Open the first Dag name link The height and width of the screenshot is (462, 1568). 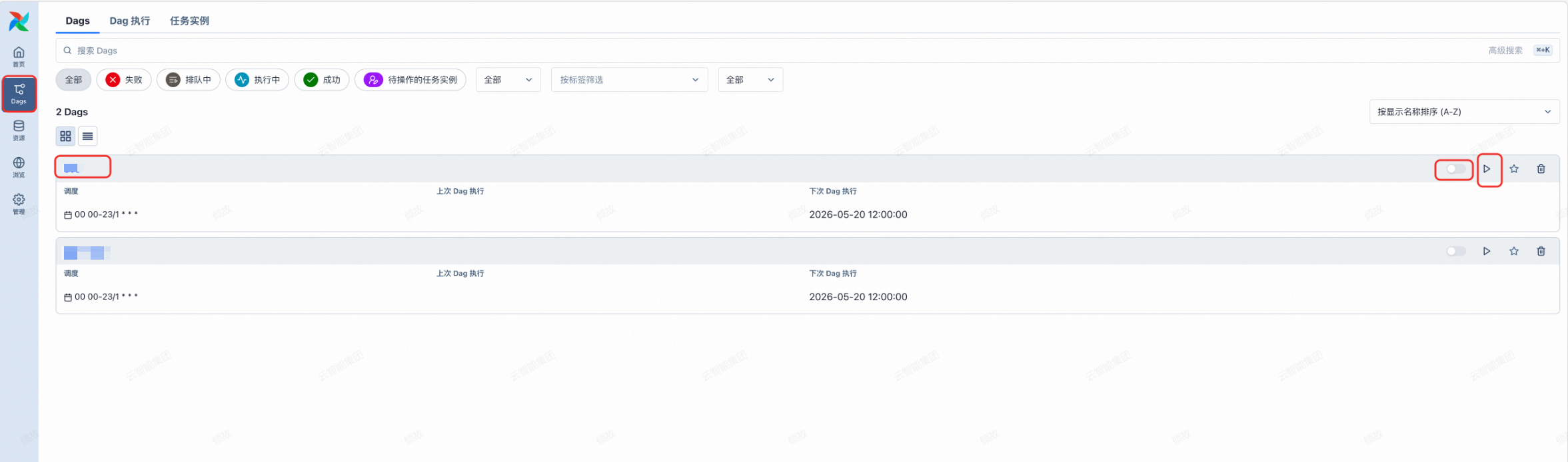72,168
